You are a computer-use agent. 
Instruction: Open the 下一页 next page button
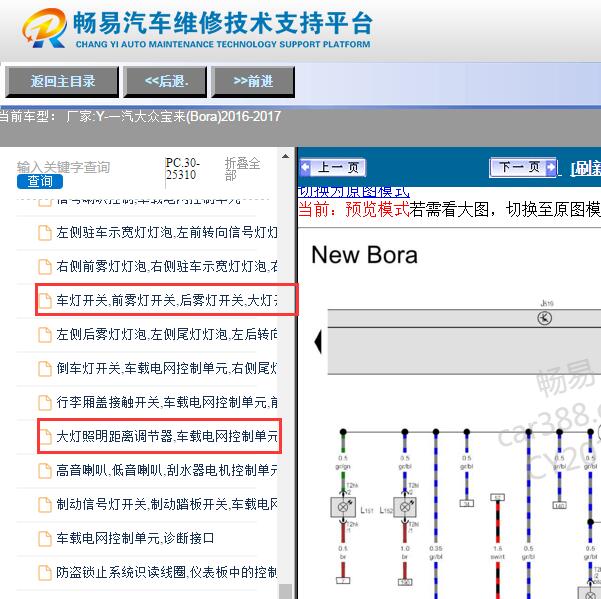click(x=523, y=167)
